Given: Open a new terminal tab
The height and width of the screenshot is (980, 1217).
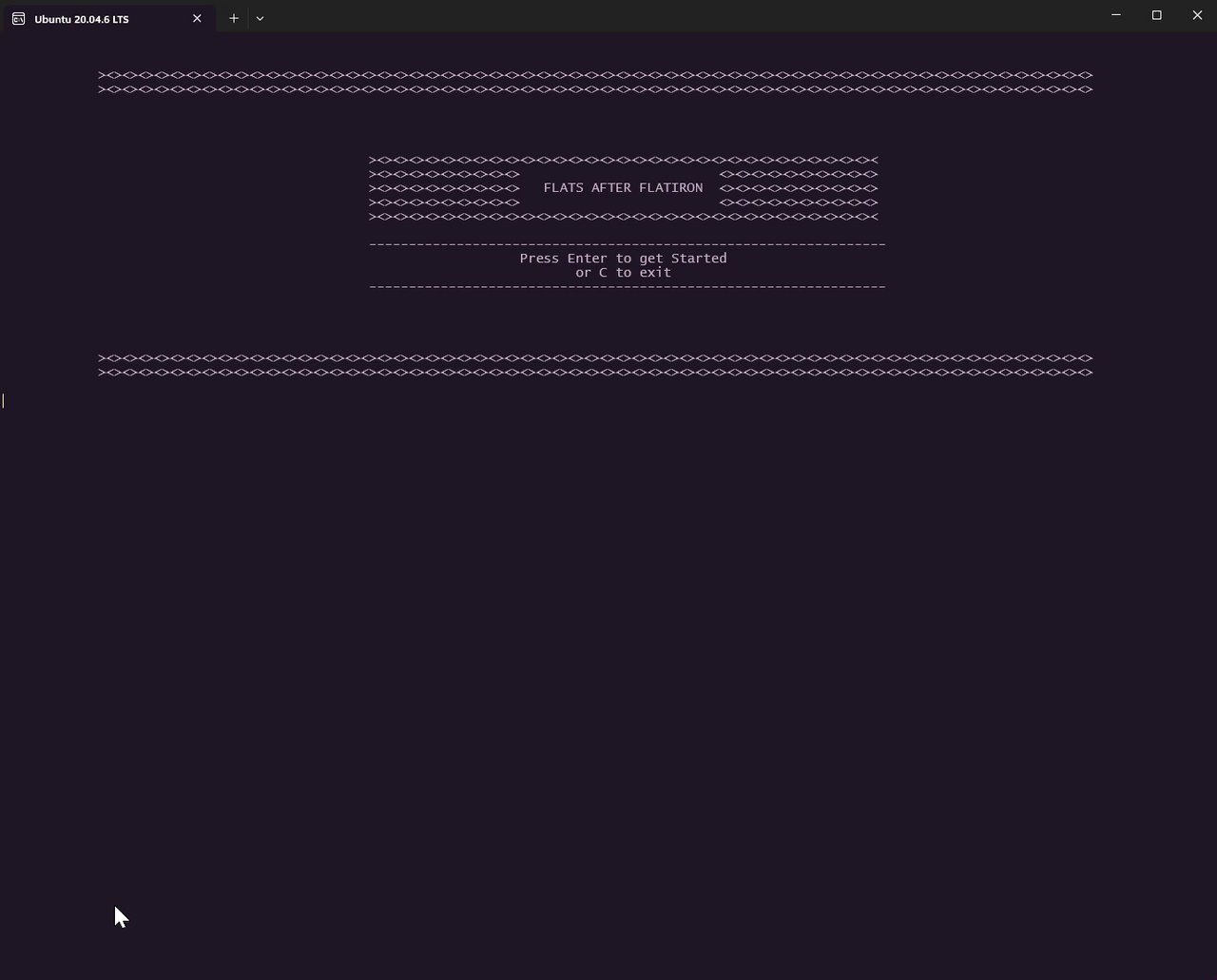Looking at the screenshot, I should coord(233,18).
